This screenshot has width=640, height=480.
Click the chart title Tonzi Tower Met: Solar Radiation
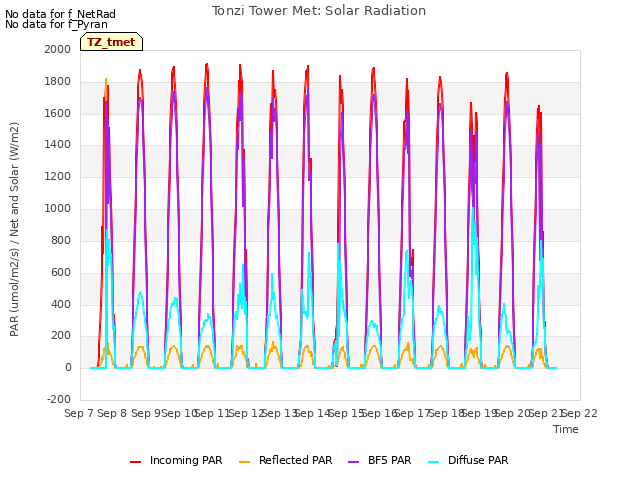(319, 11)
